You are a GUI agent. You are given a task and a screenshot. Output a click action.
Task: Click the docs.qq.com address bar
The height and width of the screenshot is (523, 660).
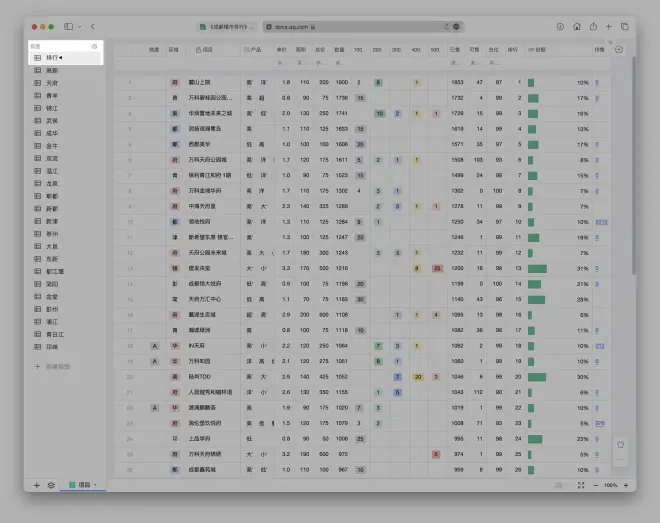point(360,26)
